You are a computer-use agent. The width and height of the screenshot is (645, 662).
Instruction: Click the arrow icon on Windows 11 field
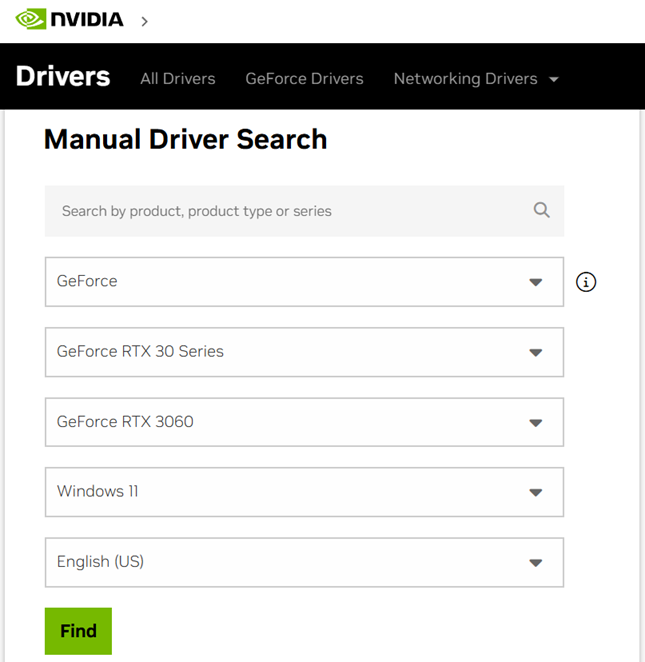tap(535, 493)
